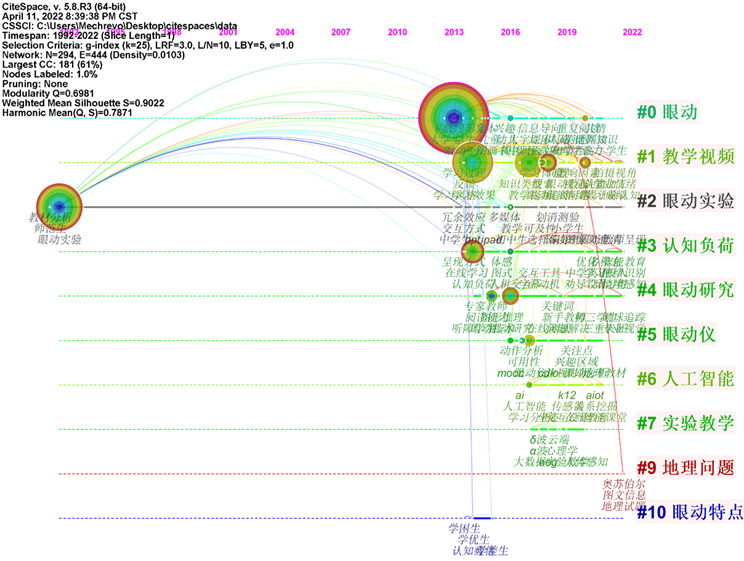Image resolution: width=744 pixels, height=561 pixels.
Task: Click the largest node on cluster #0 timeline
Action: pos(453,118)
